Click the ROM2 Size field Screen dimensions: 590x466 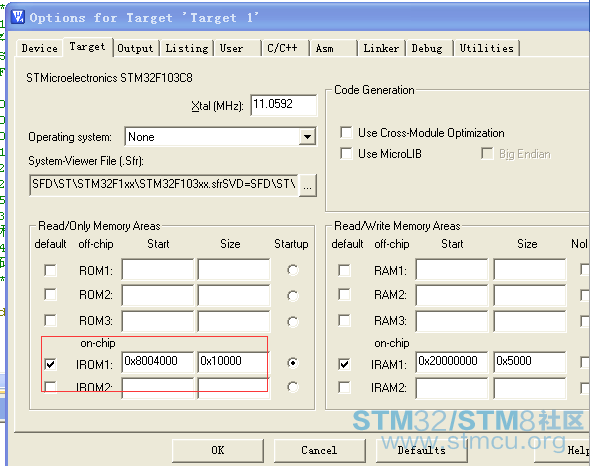[x=234, y=295]
